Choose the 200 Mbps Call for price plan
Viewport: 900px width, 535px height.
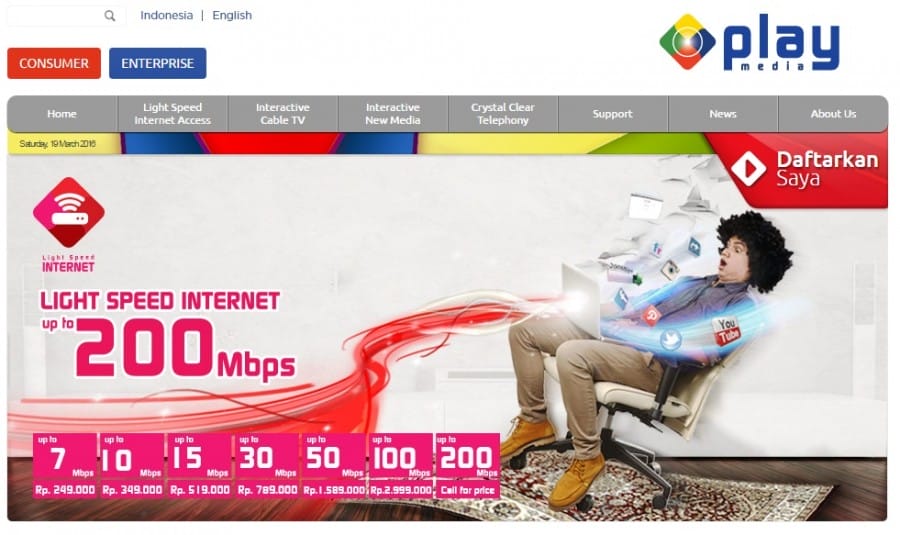468,466
